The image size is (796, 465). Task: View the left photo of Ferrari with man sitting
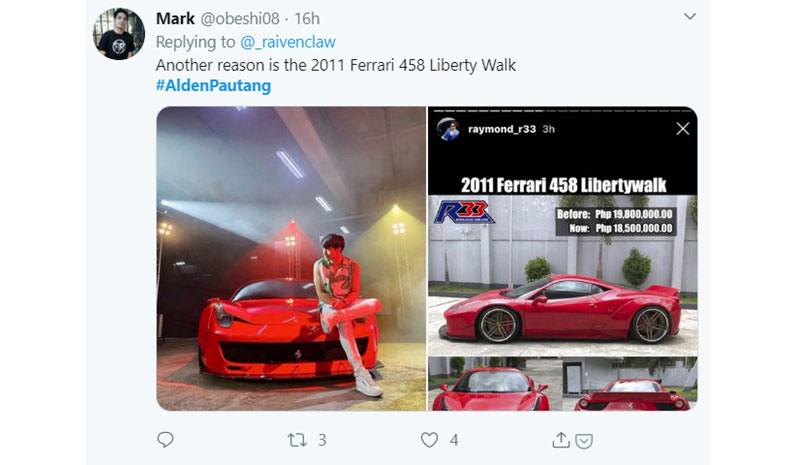click(x=291, y=258)
